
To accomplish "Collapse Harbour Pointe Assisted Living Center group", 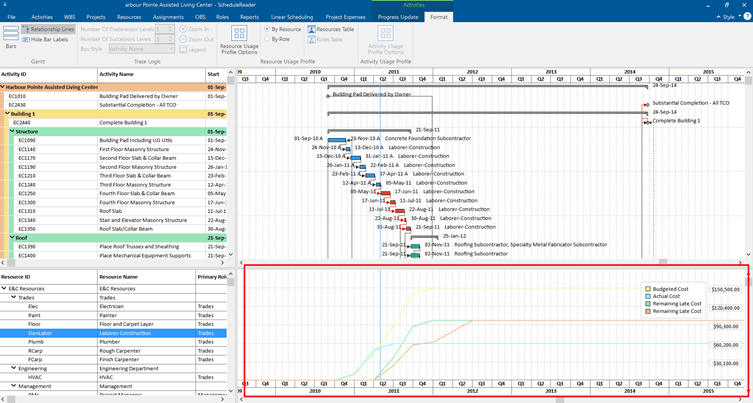I will click(2, 87).
